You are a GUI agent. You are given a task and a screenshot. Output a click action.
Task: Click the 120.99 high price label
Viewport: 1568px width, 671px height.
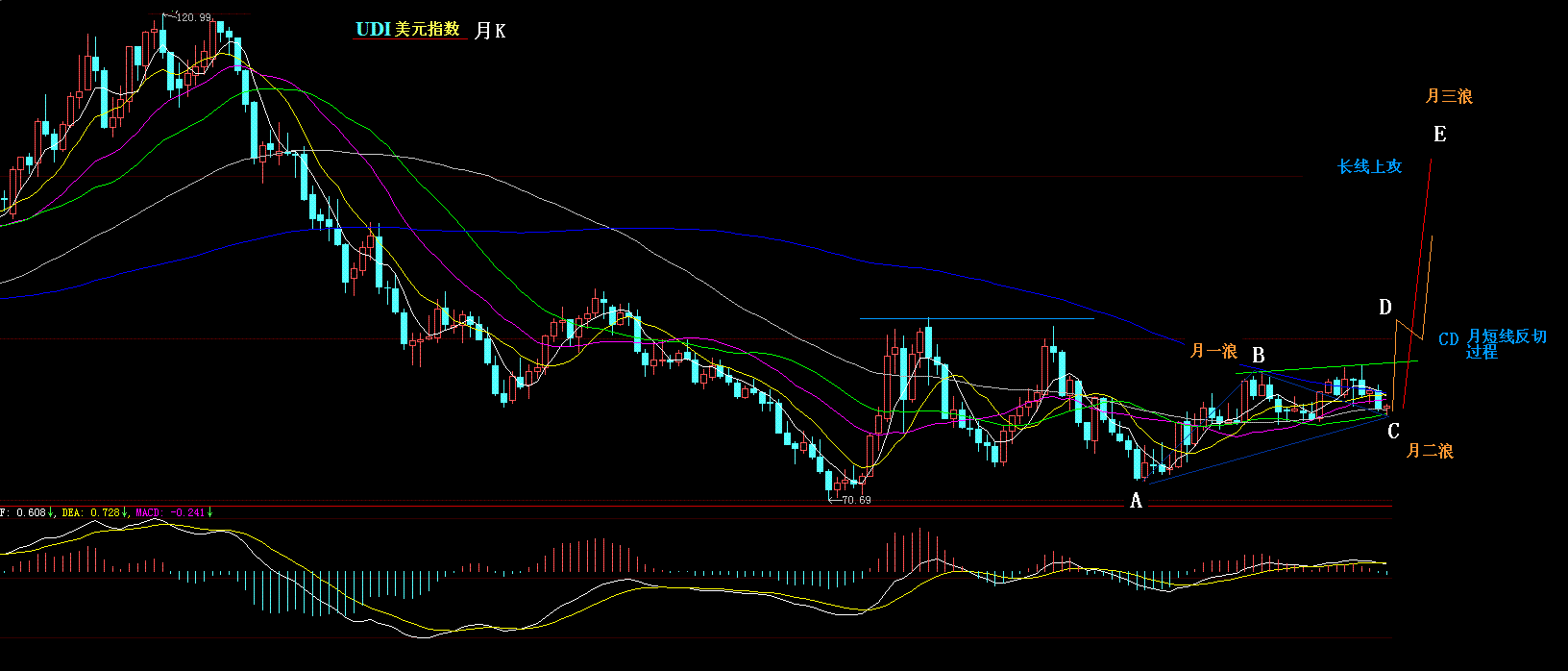coord(194,17)
